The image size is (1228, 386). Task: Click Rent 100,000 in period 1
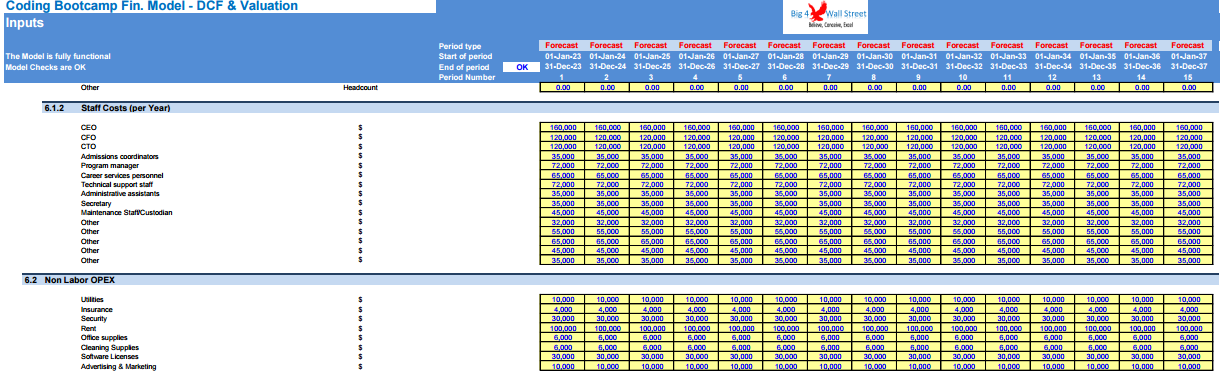[x=562, y=329]
